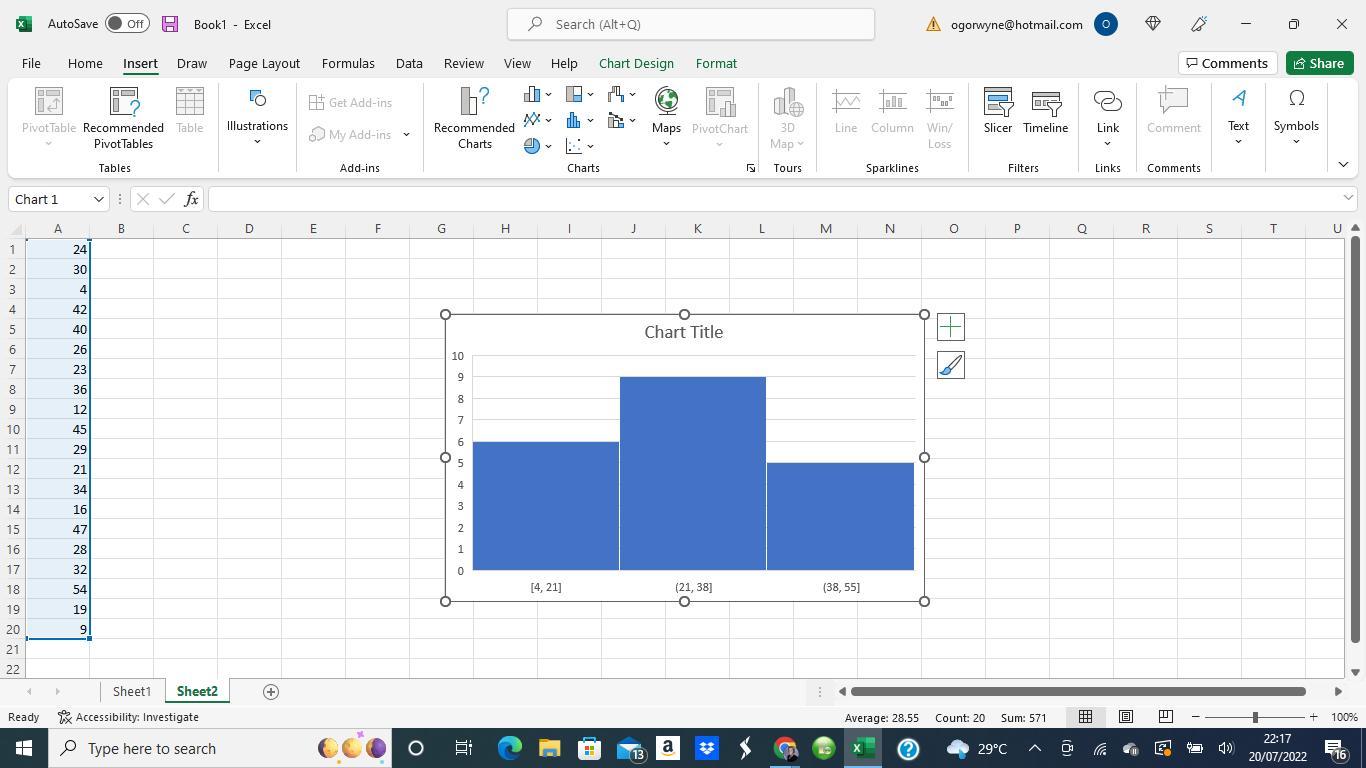Insert a Slicer filter
1366x768 pixels.
[997, 111]
